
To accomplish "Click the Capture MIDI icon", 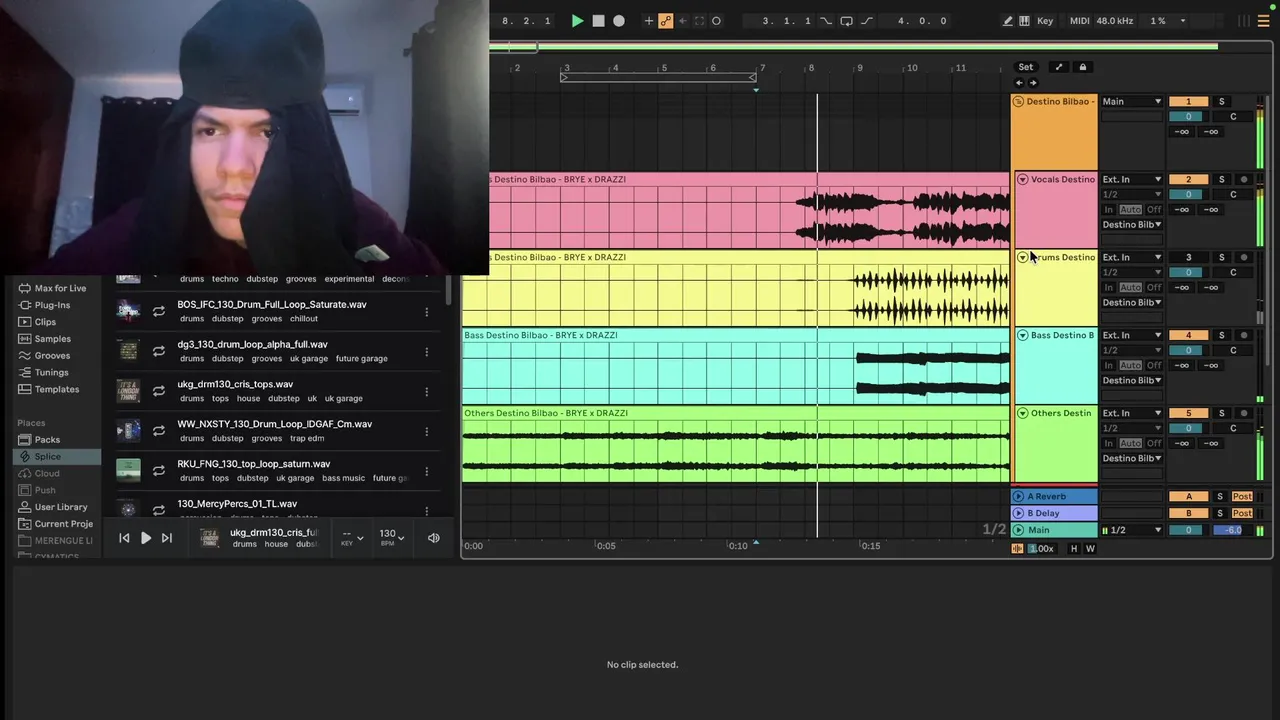I will (700, 21).
